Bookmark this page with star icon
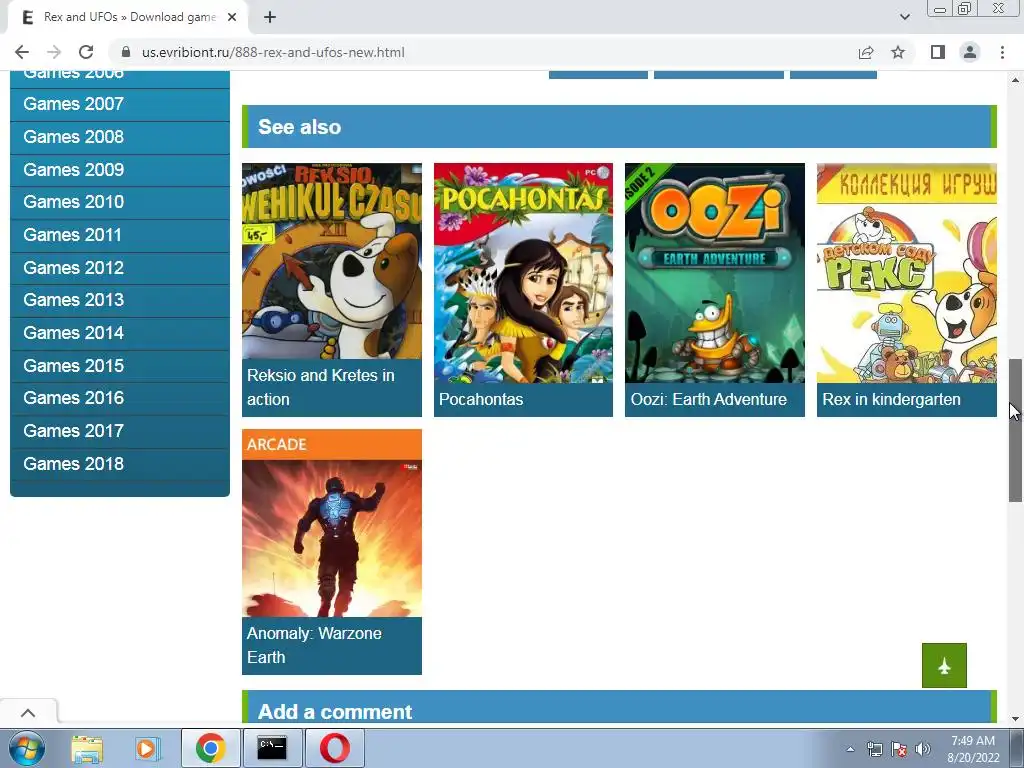1024x768 pixels. 898,52
